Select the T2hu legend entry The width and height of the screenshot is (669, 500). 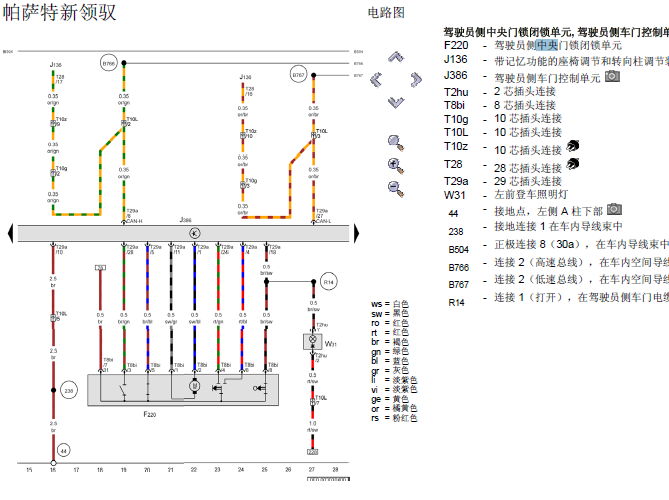tap(500, 92)
